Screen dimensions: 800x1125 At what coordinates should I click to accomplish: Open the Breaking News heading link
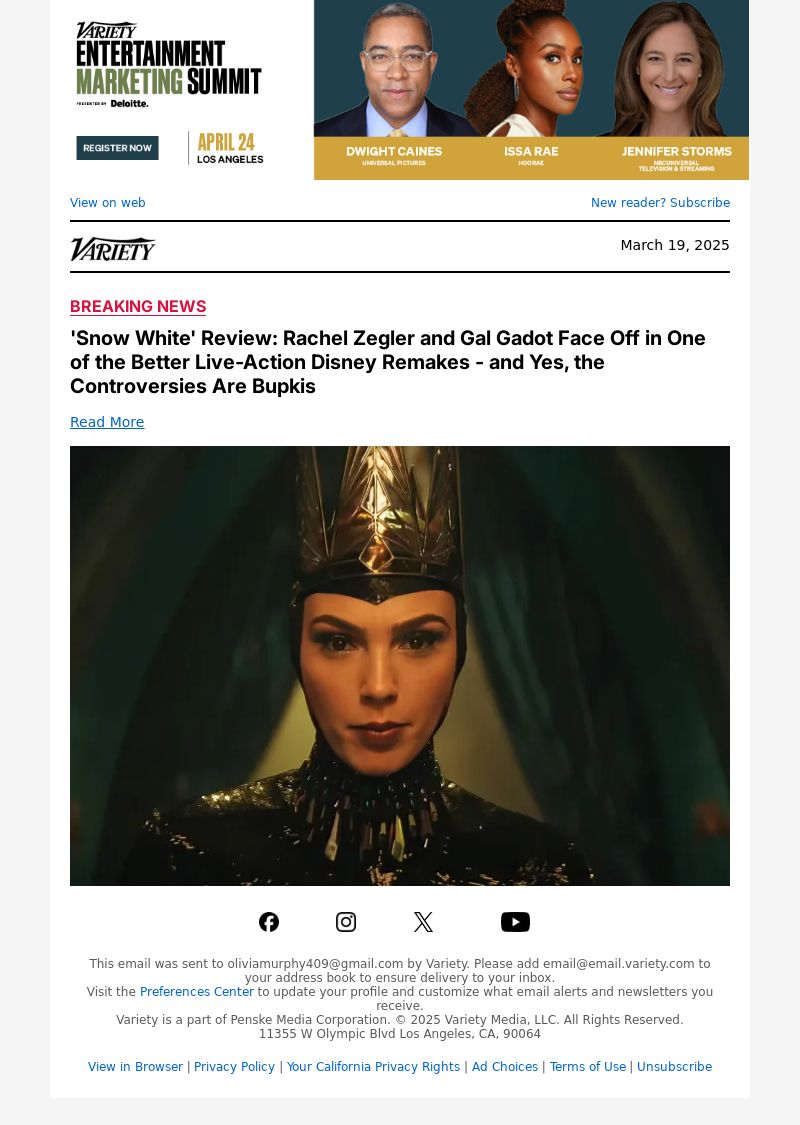(138, 306)
